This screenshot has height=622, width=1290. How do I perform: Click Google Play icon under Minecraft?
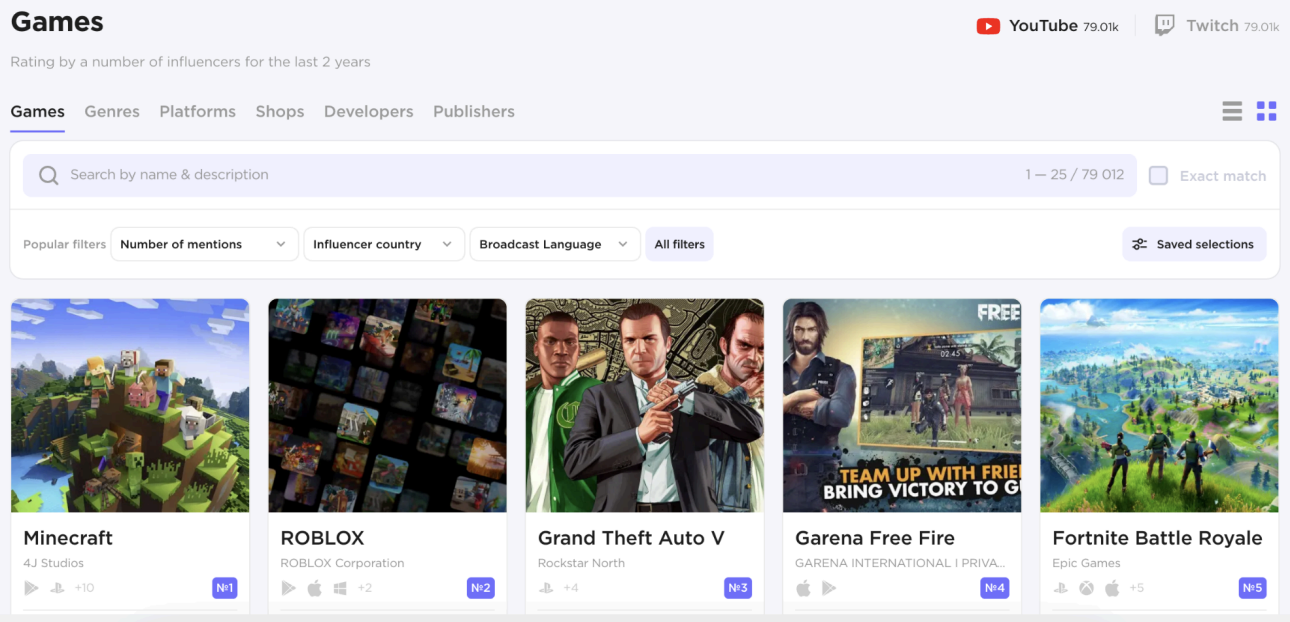tap(32, 588)
